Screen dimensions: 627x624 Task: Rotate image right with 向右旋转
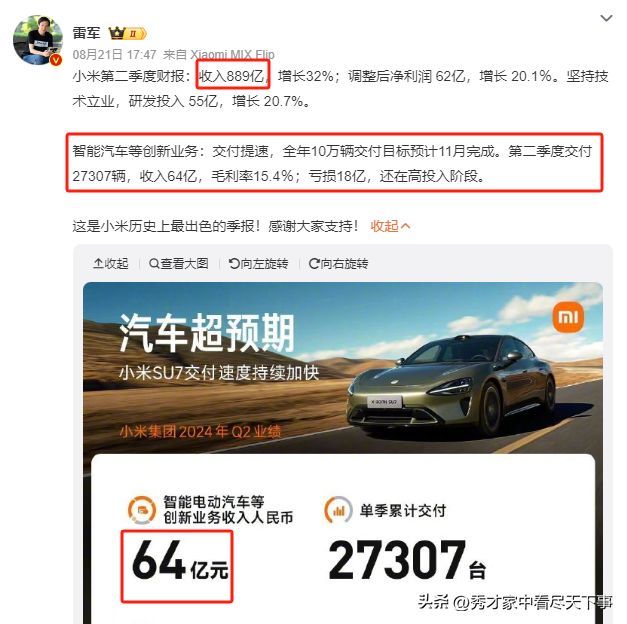(x=338, y=264)
